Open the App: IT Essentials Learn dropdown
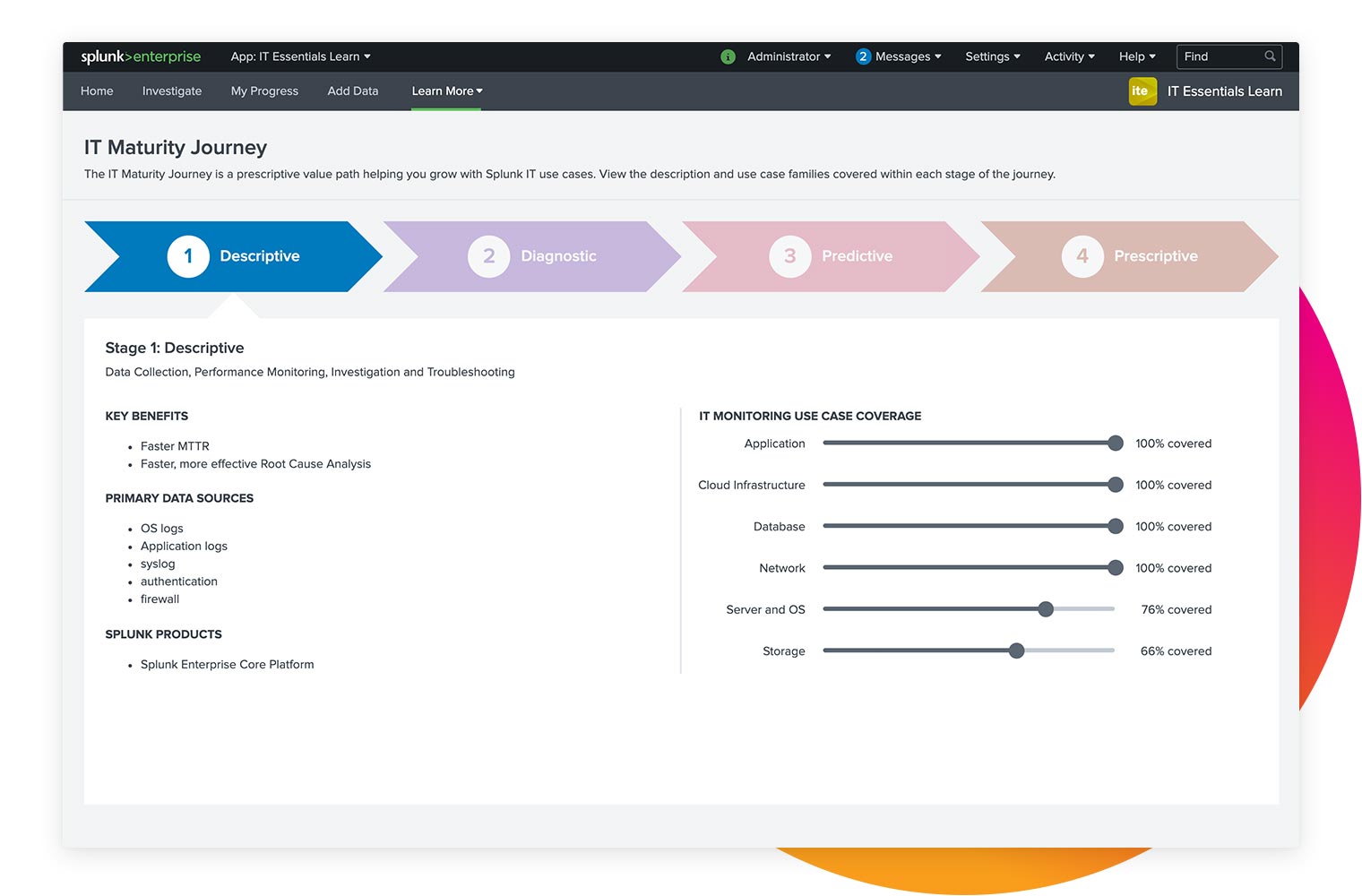Viewport: 1362px width, 896px height. (300, 56)
